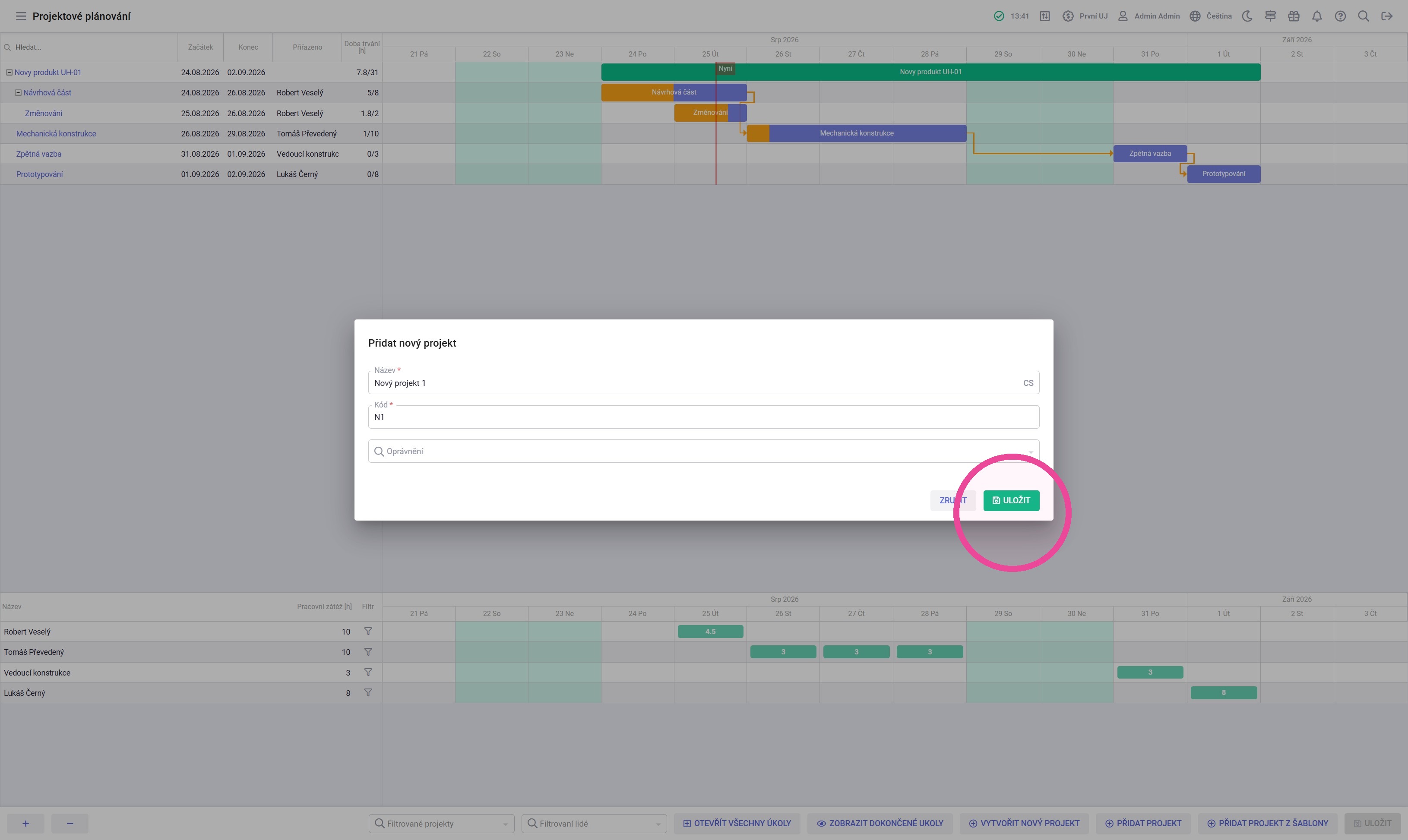Click the magnifier search icon in top bar

[1363, 16]
